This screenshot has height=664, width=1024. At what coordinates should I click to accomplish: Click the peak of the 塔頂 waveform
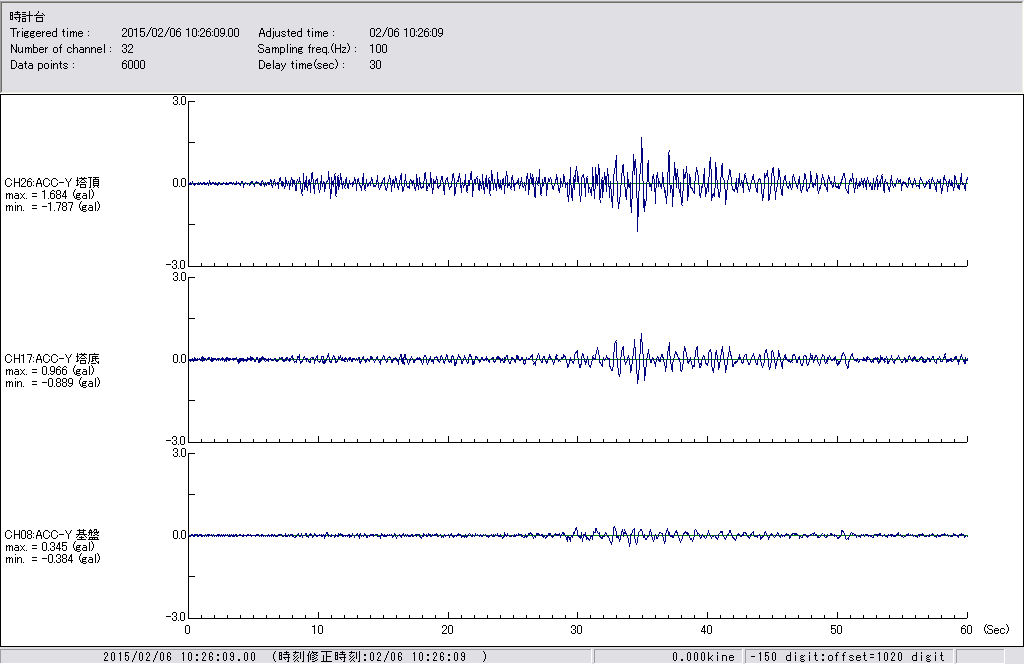641,140
